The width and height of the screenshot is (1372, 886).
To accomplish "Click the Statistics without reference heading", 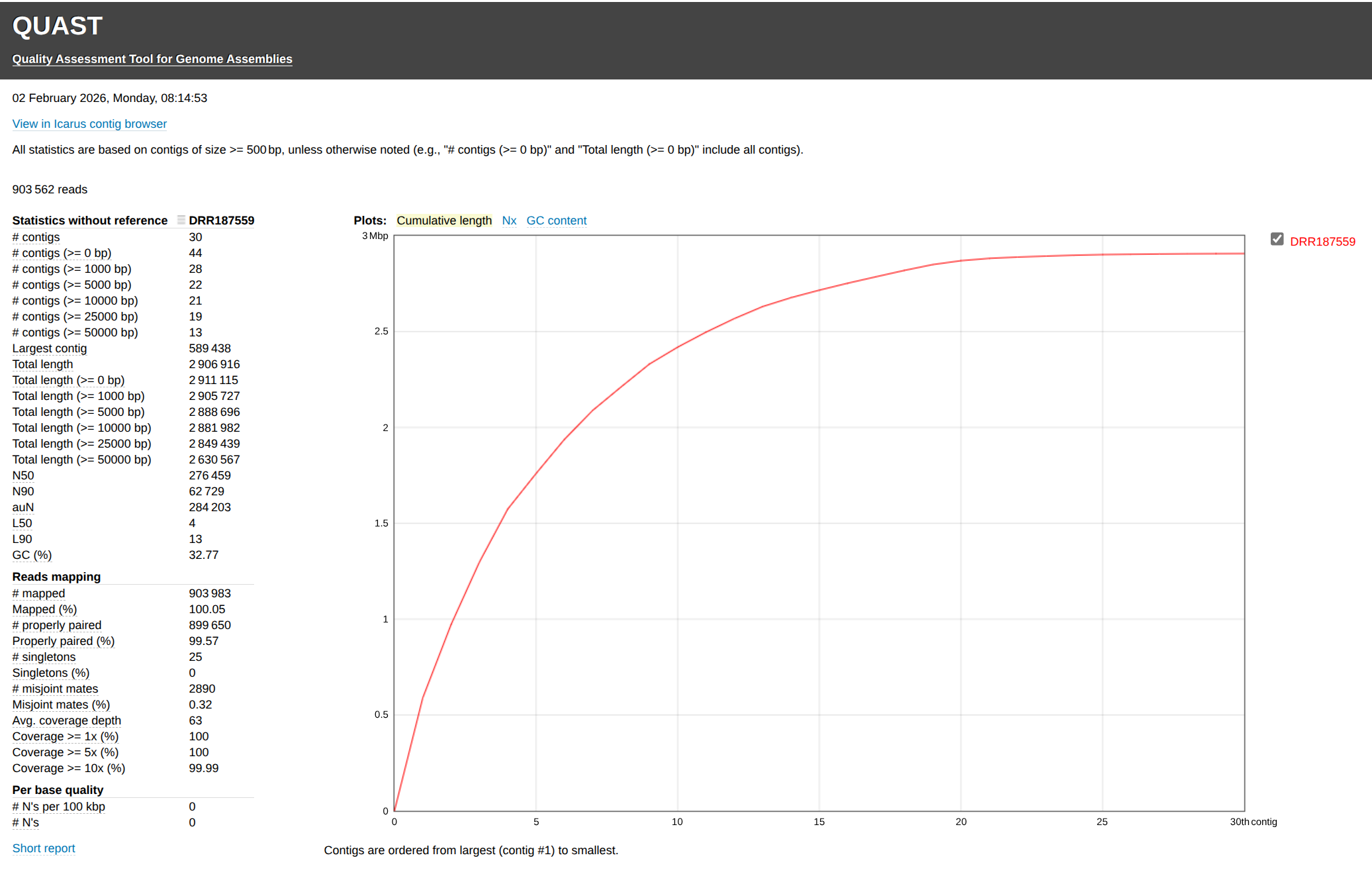I will coord(89,221).
